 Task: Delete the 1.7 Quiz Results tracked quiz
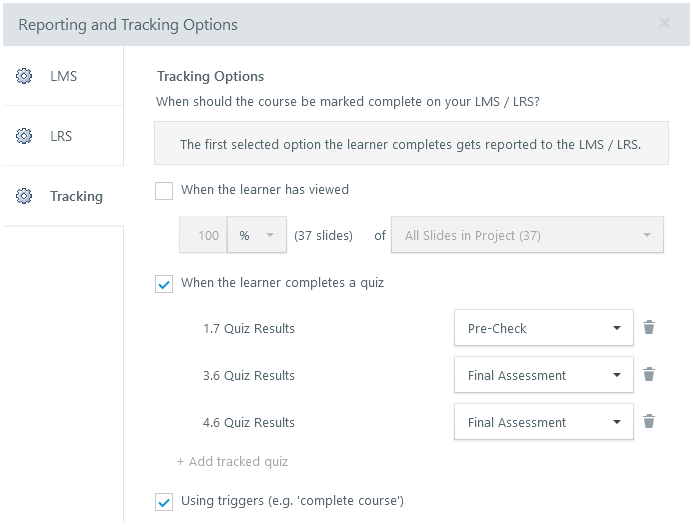(x=649, y=327)
